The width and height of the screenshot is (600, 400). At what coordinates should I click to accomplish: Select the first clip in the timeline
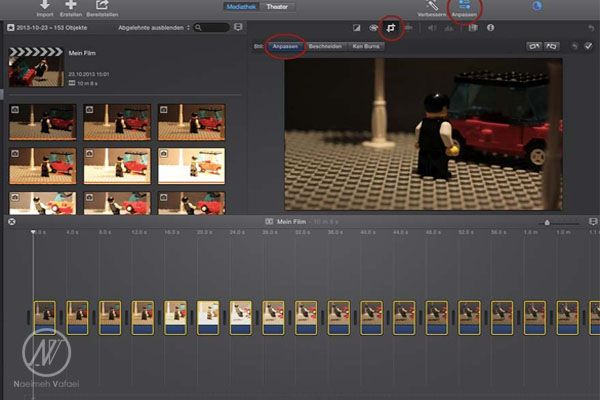[x=44, y=318]
